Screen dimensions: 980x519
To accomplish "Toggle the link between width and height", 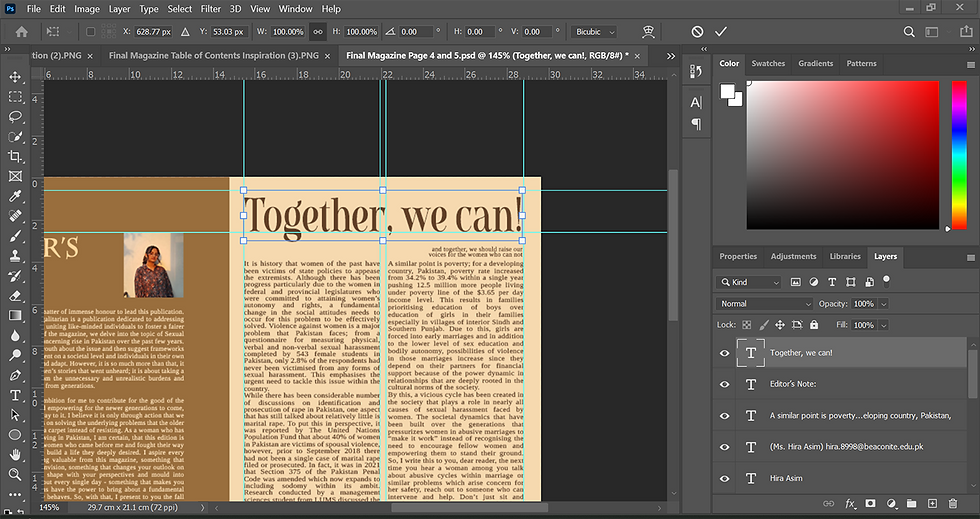I will [318, 32].
